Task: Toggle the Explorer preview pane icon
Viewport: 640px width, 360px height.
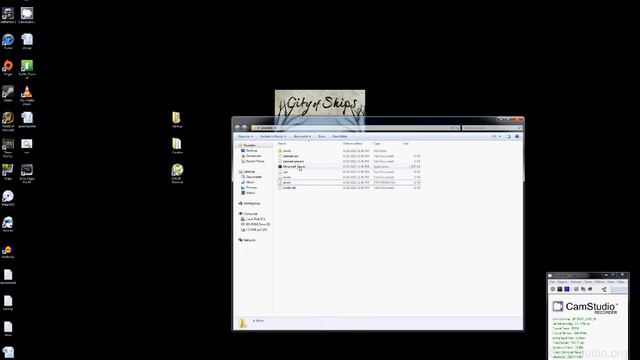Action: pos(508,136)
